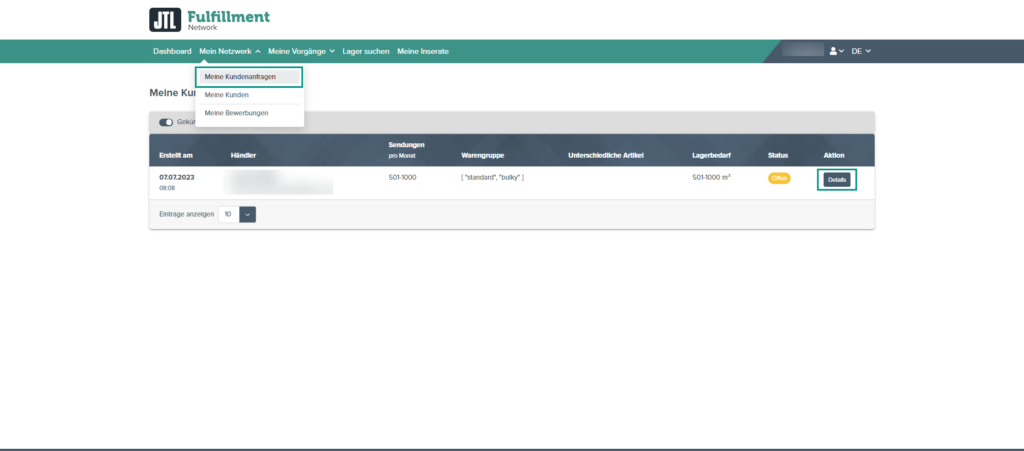Click the Details button for the request
The height and width of the screenshot is (451, 1024).
pyautogui.click(x=837, y=180)
